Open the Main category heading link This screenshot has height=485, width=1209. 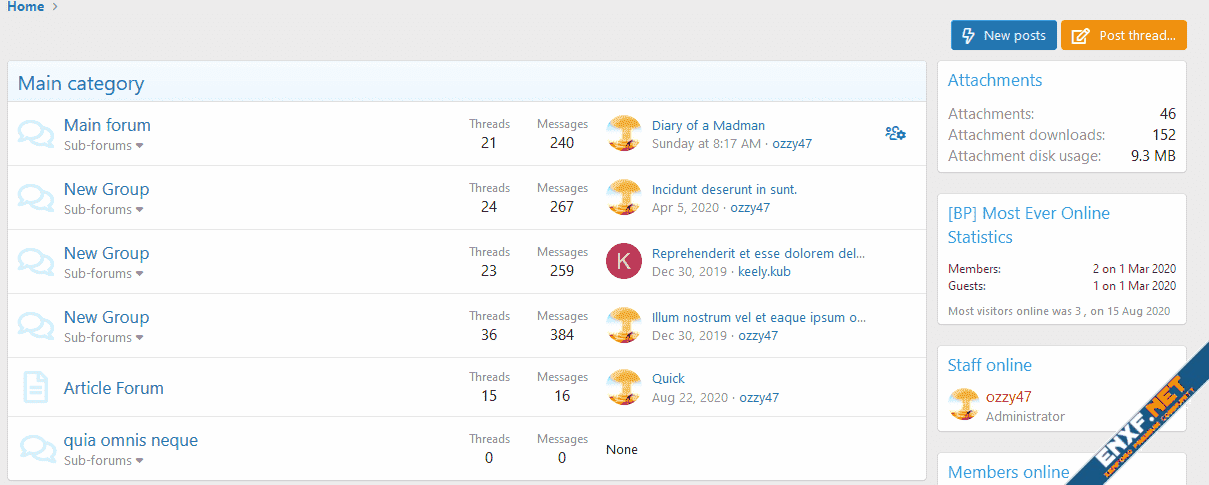[81, 84]
